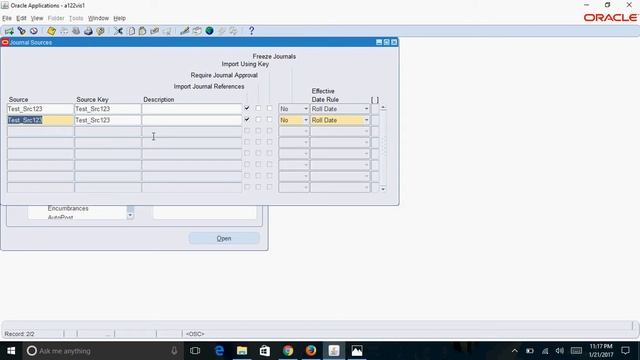Image resolution: width=640 pixels, height=360 pixels.
Task: Select 'Encumbrances' in the Navigator list
Action: tap(68, 208)
